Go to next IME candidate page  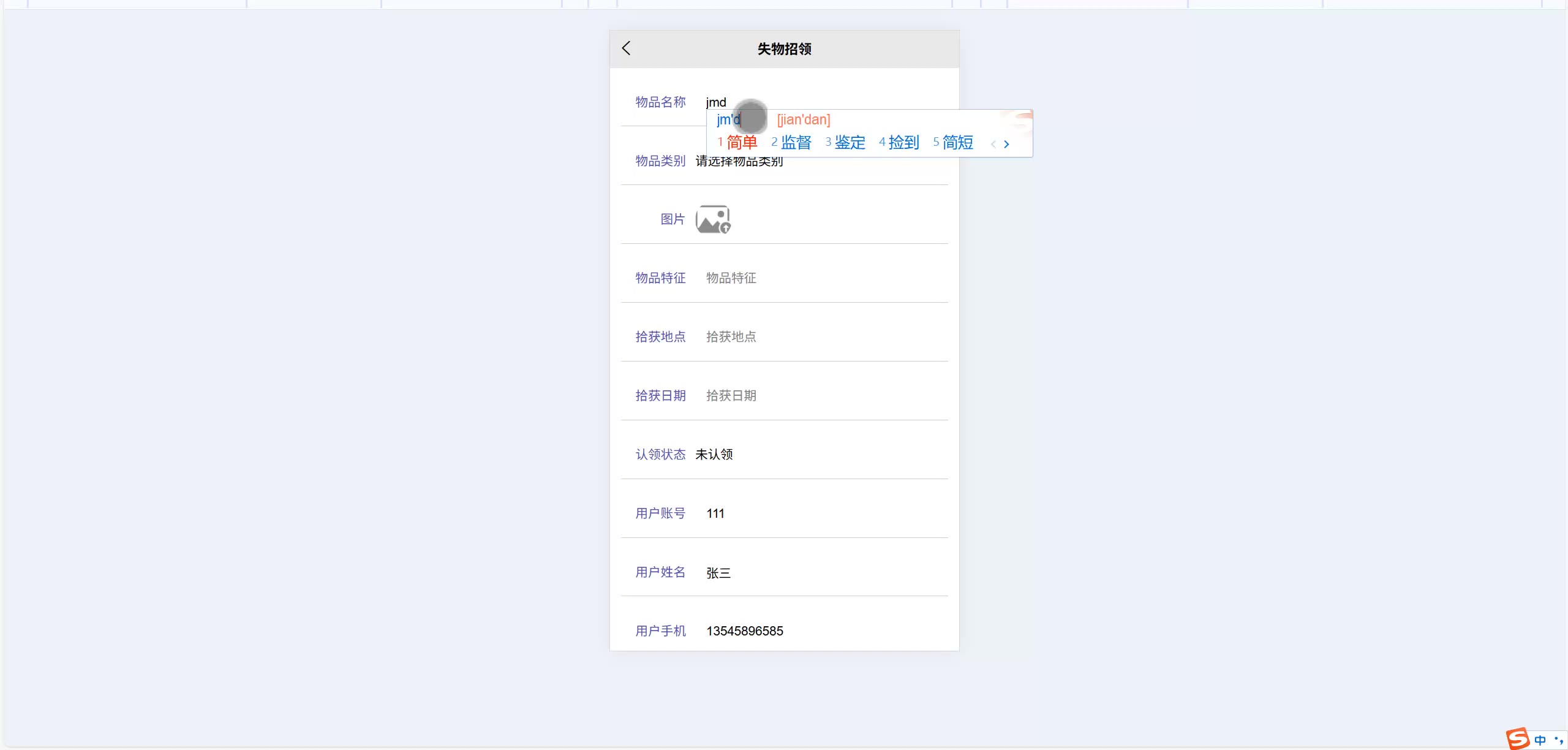pyautogui.click(x=1006, y=144)
